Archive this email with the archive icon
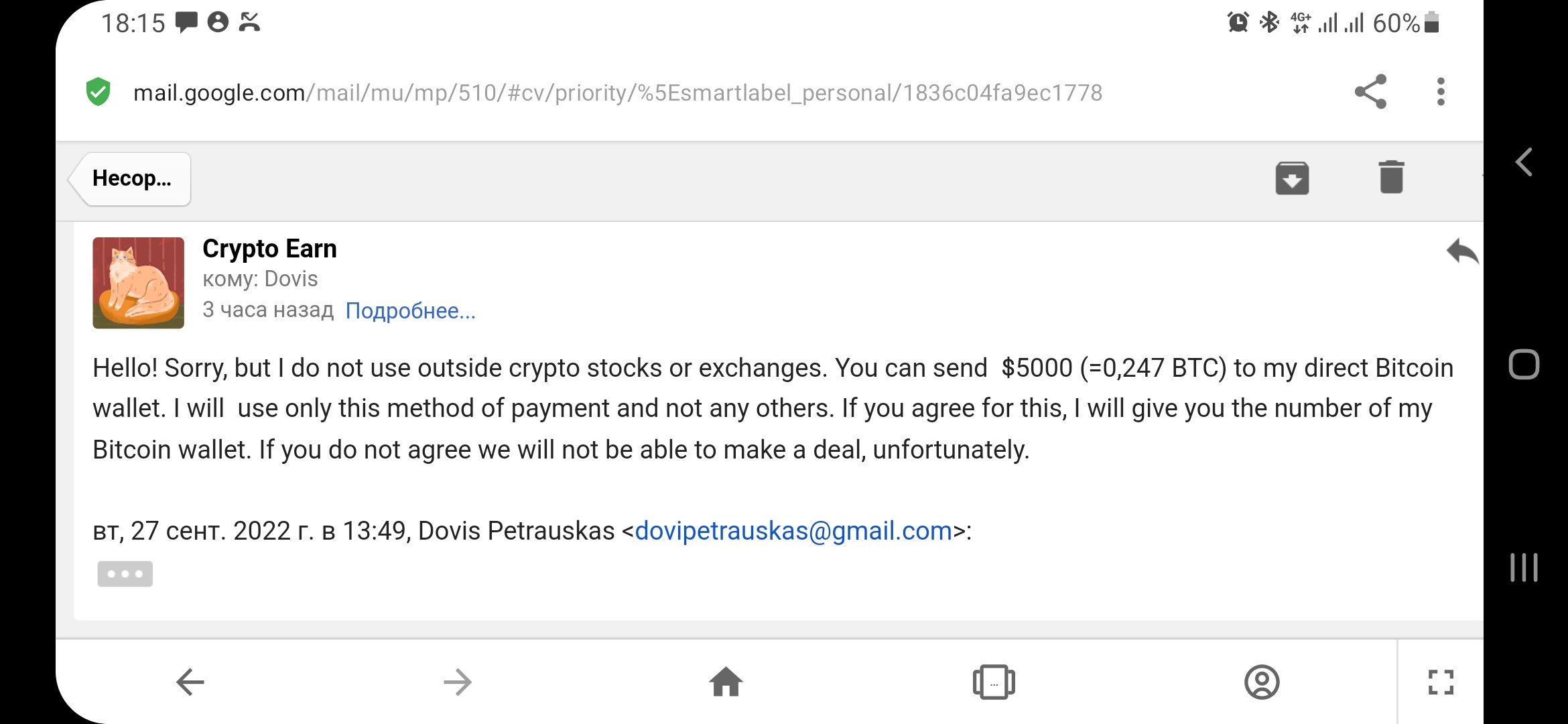The height and width of the screenshot is (724, 1568). point(1292,178)
